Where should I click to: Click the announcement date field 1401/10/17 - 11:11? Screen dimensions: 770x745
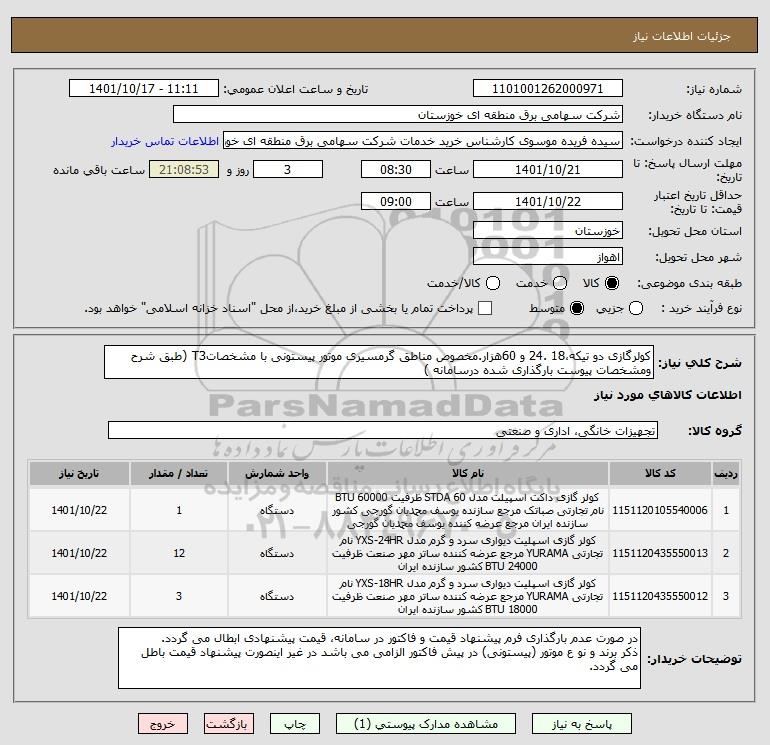coord(143,88)
